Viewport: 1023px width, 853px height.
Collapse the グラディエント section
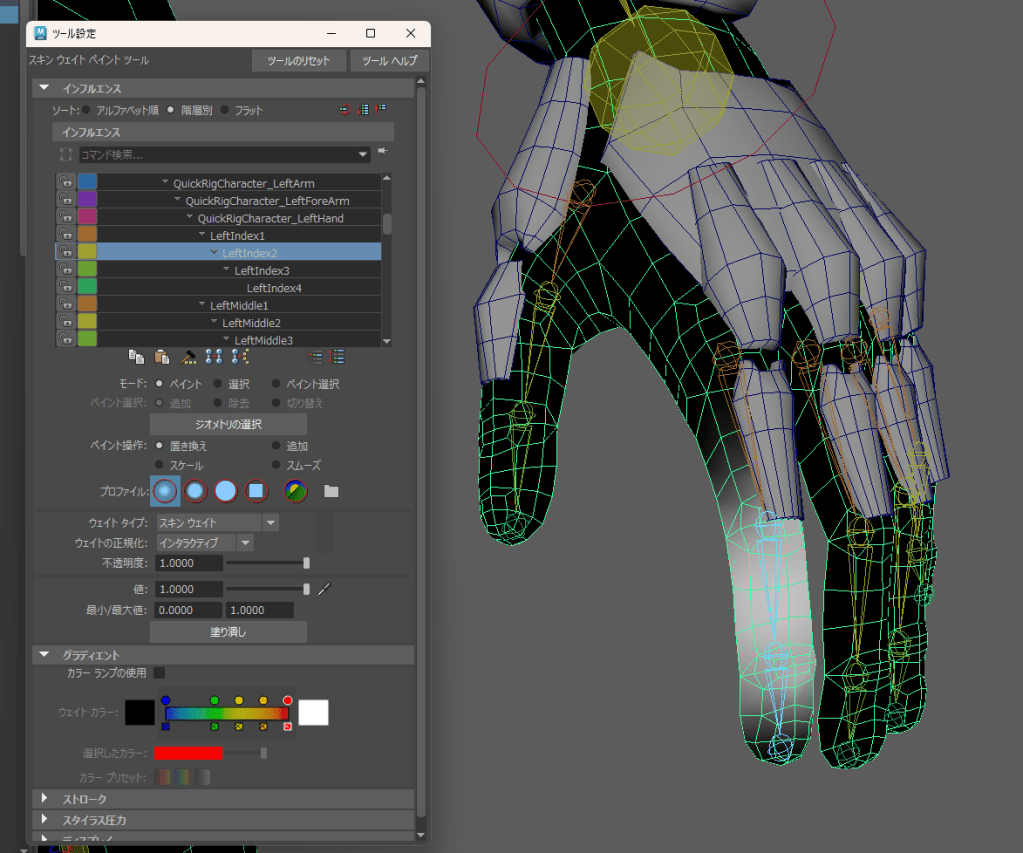coord(44,655)
